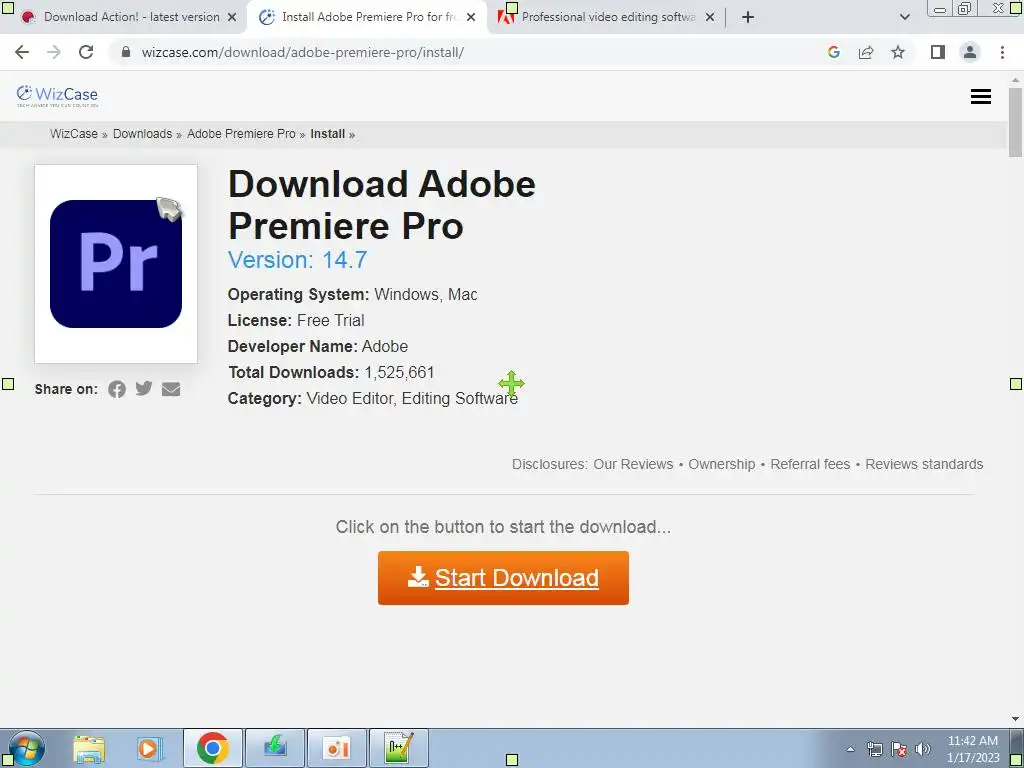
Task: Click the Adobe Premiere Pro logo image
Action: pyautogui.click(x=116, y=264)
